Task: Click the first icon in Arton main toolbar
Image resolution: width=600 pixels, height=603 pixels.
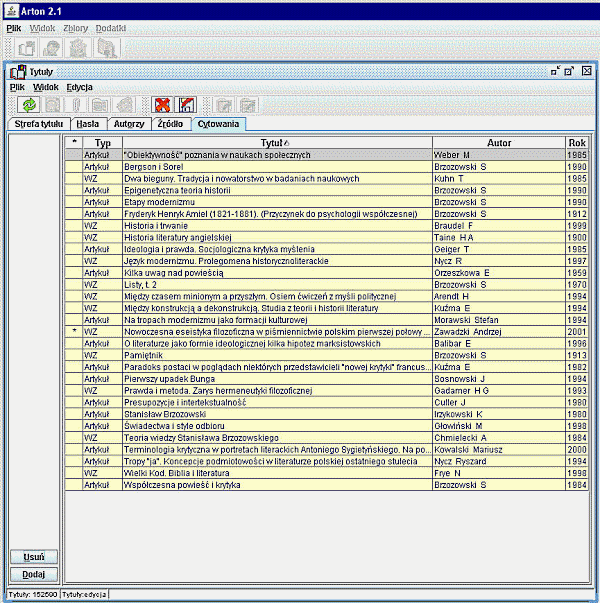Action: [27, 48]
